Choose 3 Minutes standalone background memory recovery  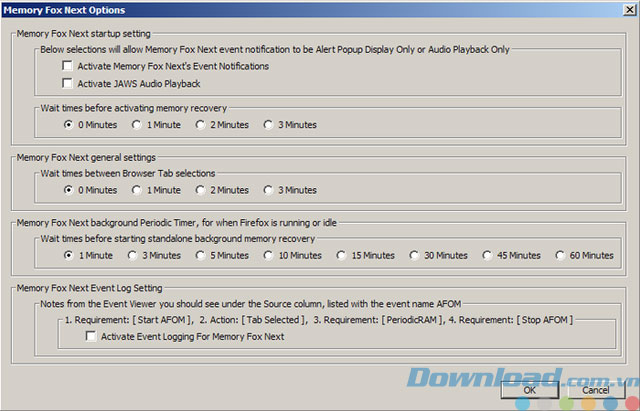coord(132,255)
